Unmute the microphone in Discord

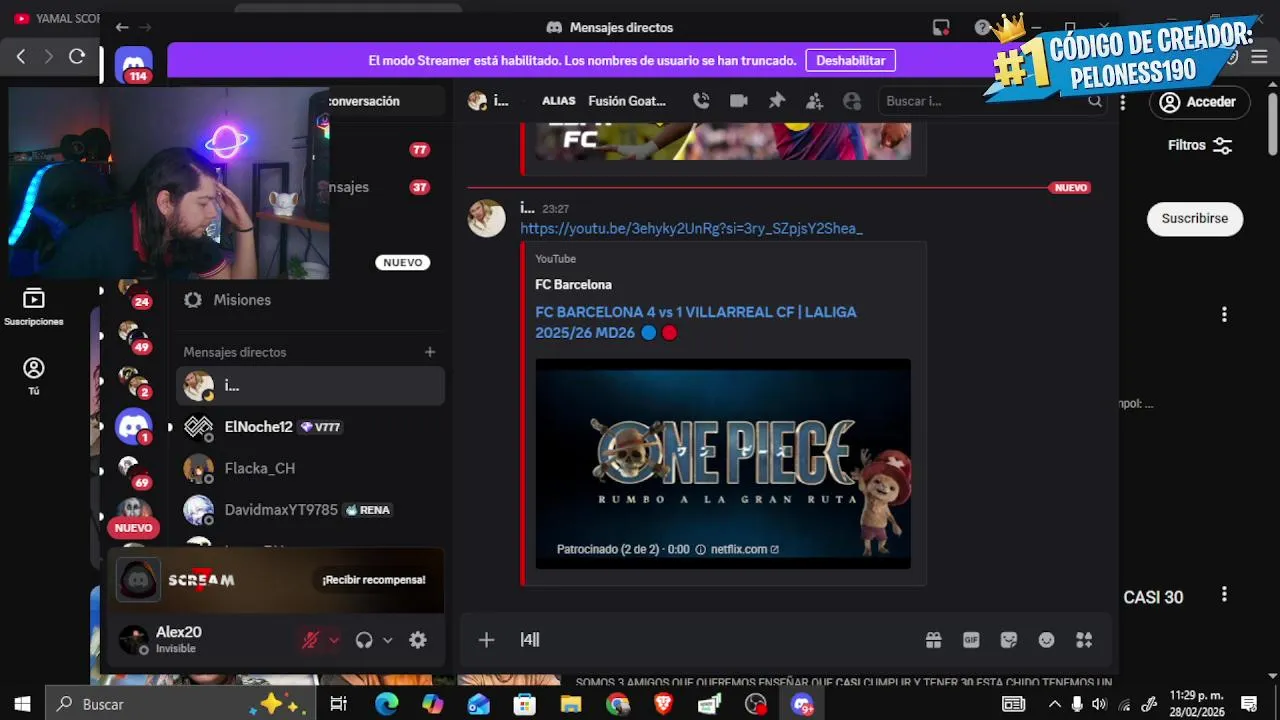(310, 640)
